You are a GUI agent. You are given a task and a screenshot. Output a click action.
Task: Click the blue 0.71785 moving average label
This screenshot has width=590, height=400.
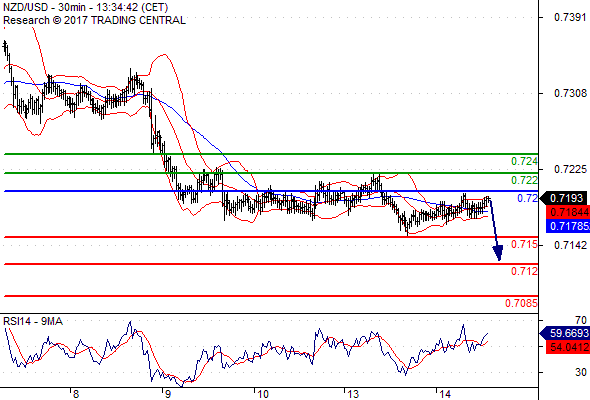(568, 226)
